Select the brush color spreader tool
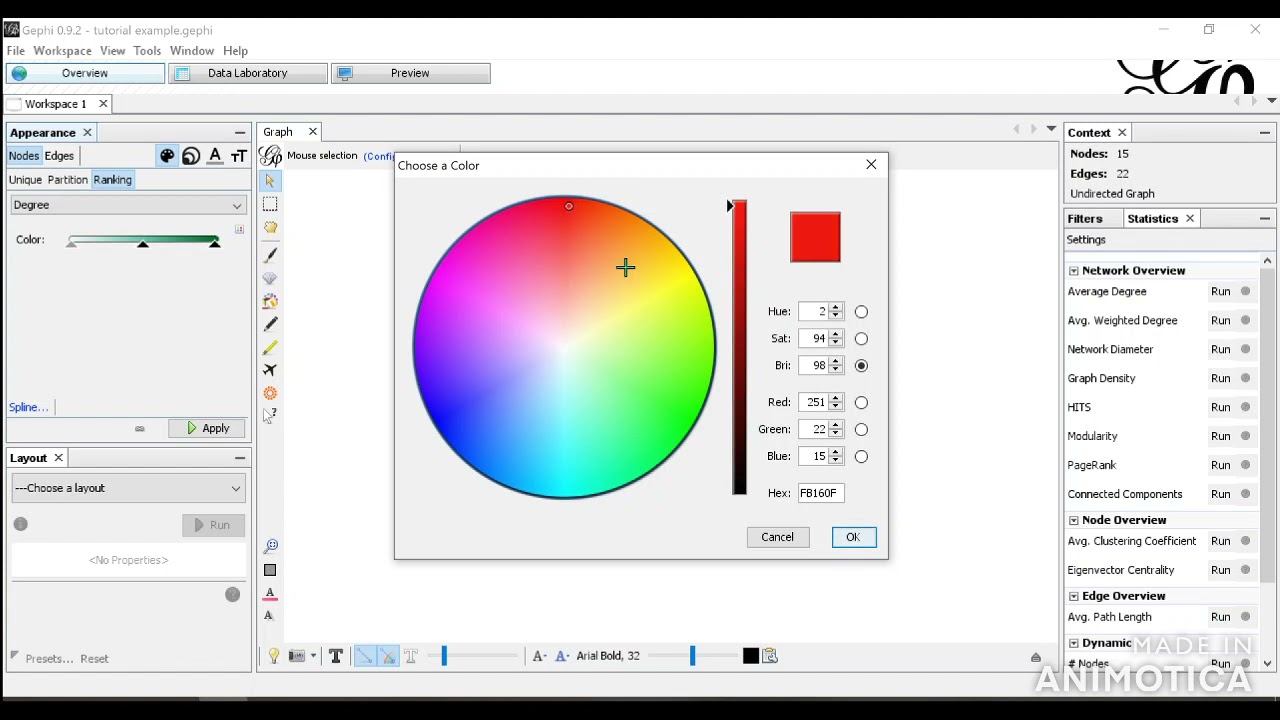This screenshot has width=1280, height=720. [270, 301]
